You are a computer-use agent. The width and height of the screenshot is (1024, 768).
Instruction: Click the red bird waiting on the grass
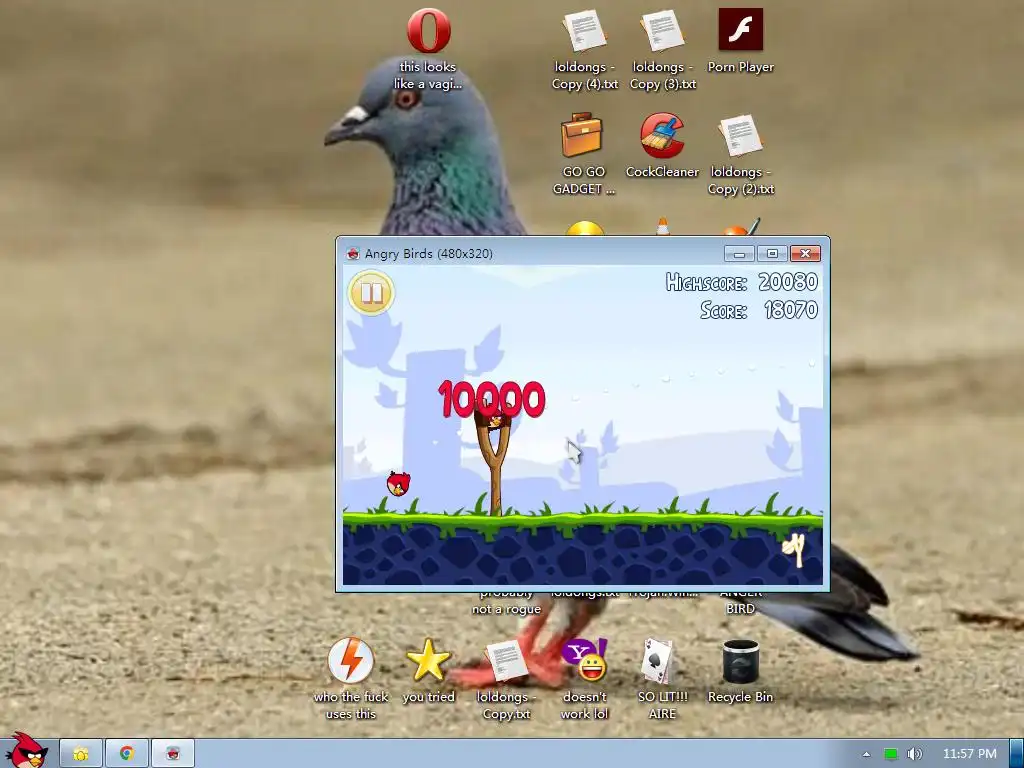tap(398, 483)
